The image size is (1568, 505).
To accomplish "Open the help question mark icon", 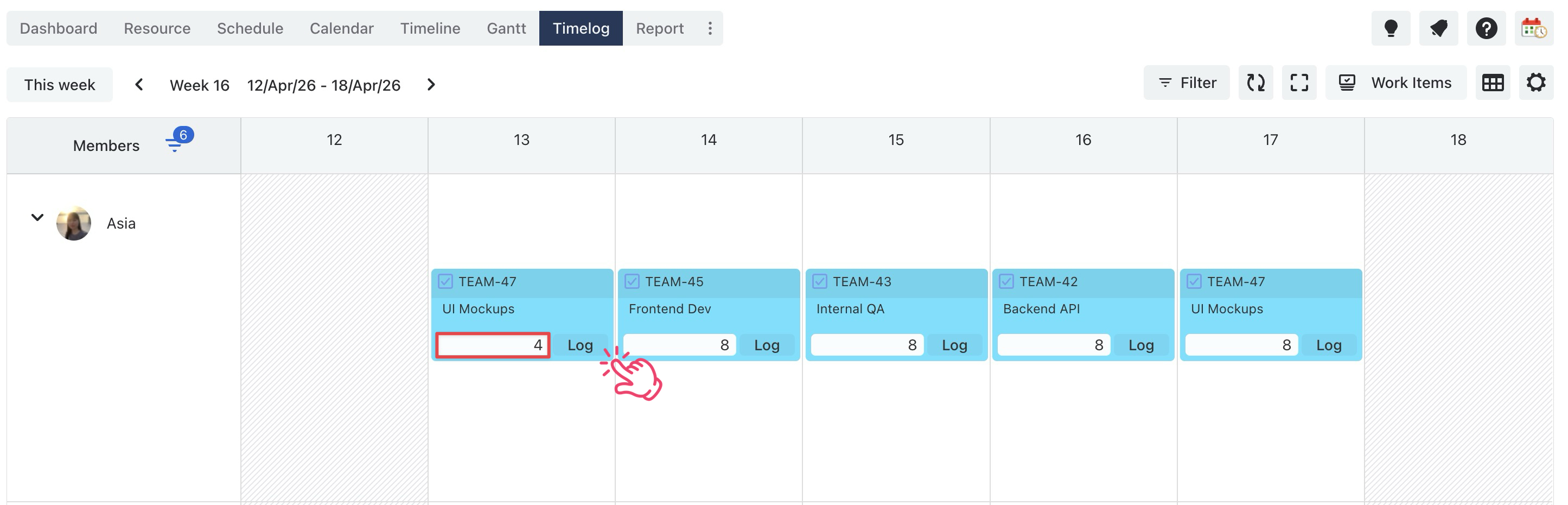I will [x=1486, y=28].
